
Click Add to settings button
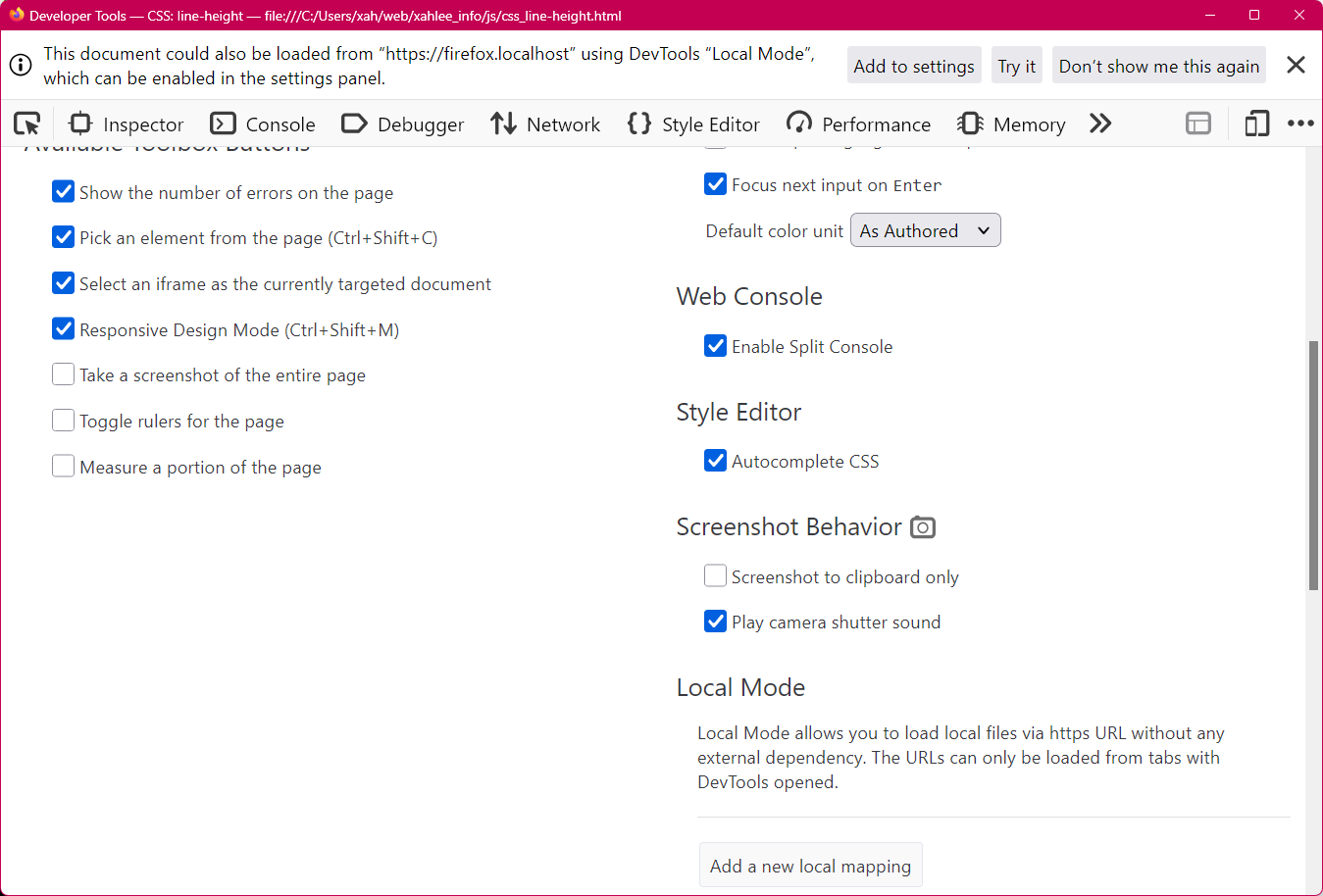(914, 66)
